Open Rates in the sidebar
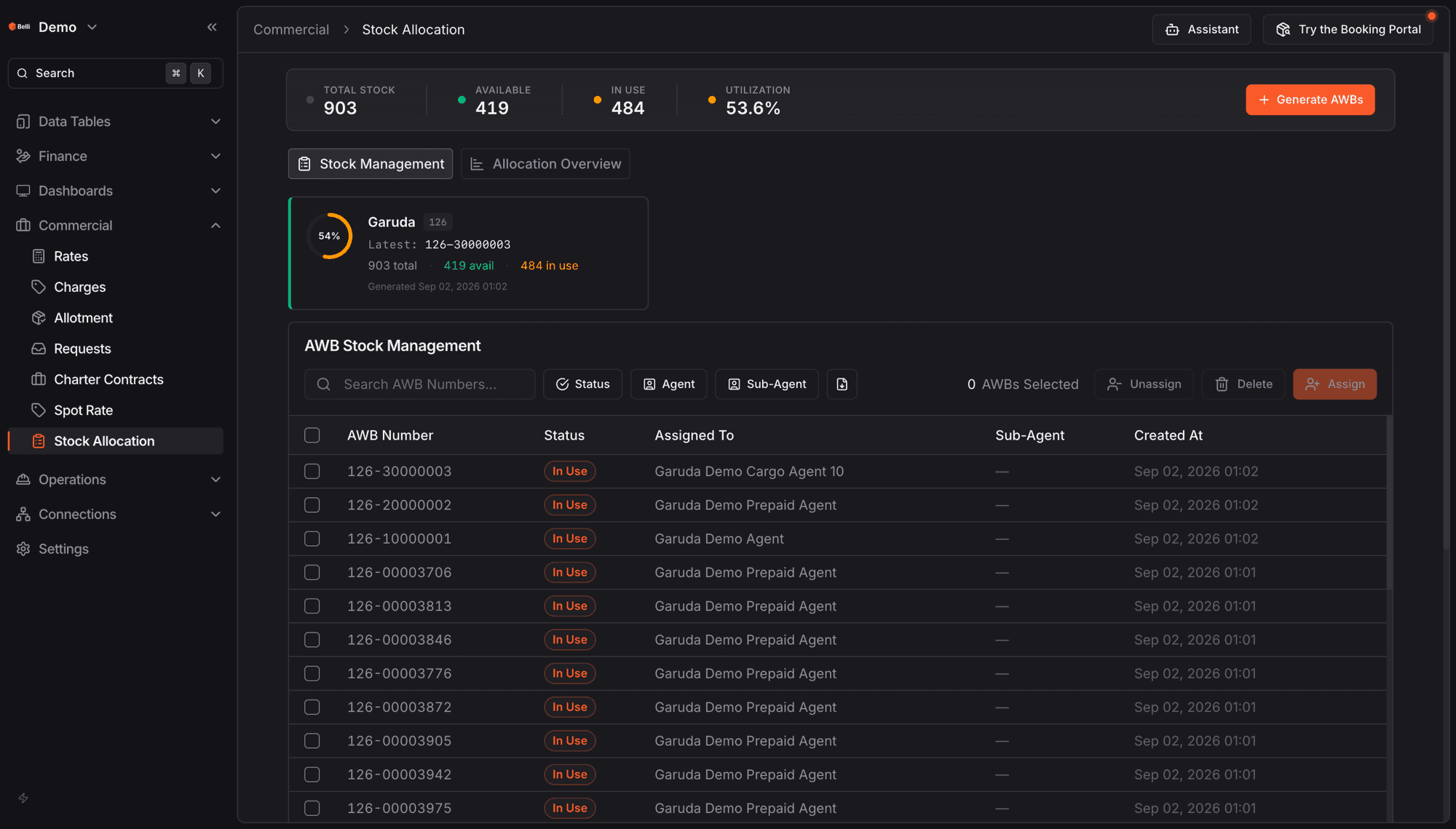The image size is (1456, 829). pyautogui.click(x=116, y=256)
